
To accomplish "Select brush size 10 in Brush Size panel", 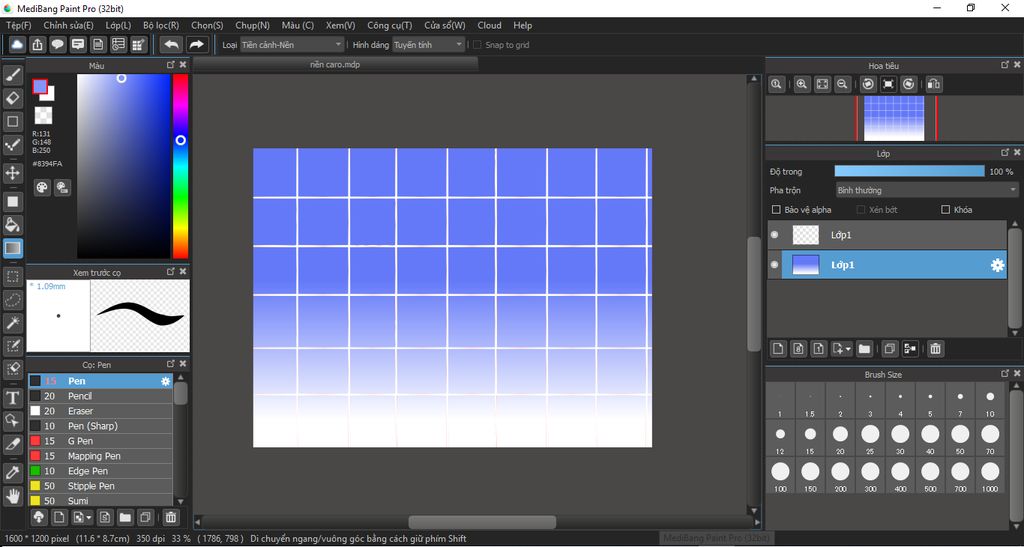I will point(990,401).
